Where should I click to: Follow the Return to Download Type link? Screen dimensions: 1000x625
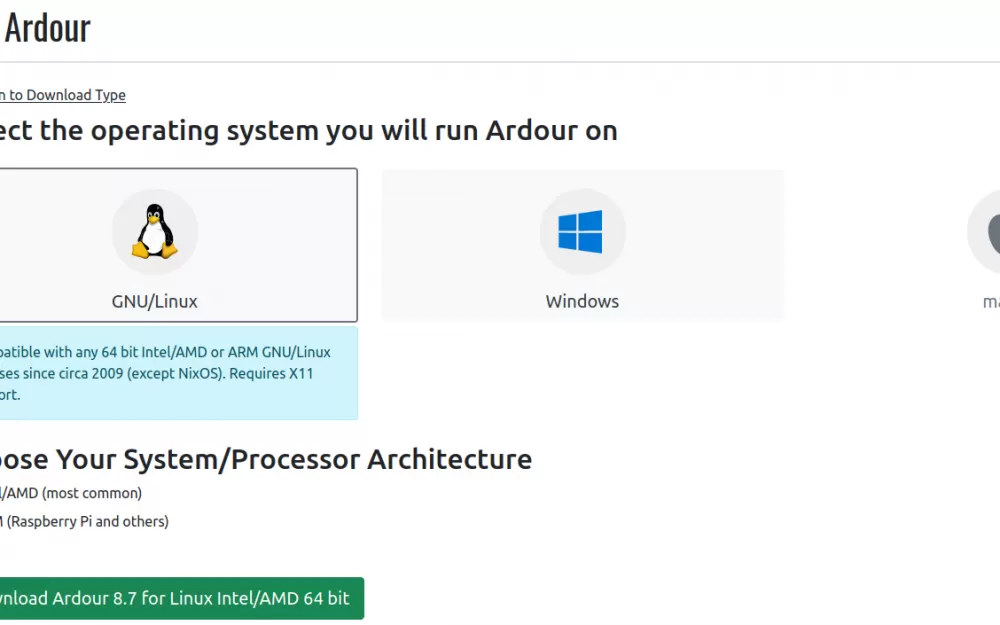point(62,95)
